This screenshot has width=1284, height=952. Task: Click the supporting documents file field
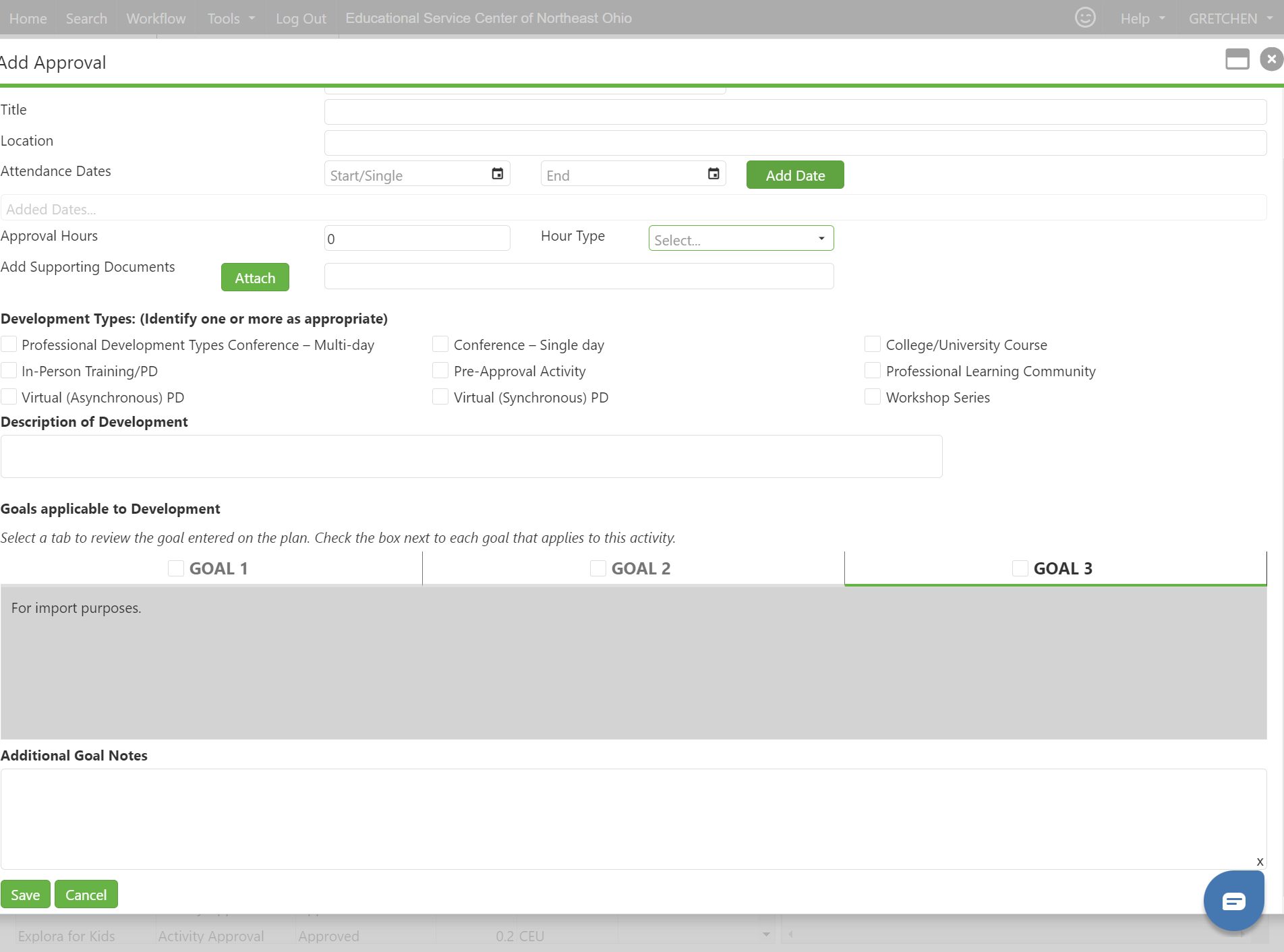pyautogui.click(x=579, y=276)
